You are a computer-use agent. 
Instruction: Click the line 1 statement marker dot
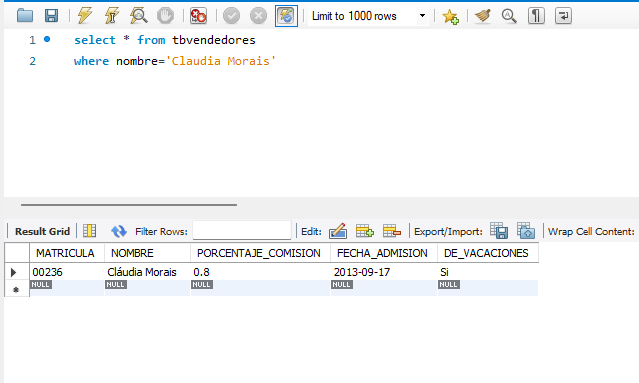[47, 39]
